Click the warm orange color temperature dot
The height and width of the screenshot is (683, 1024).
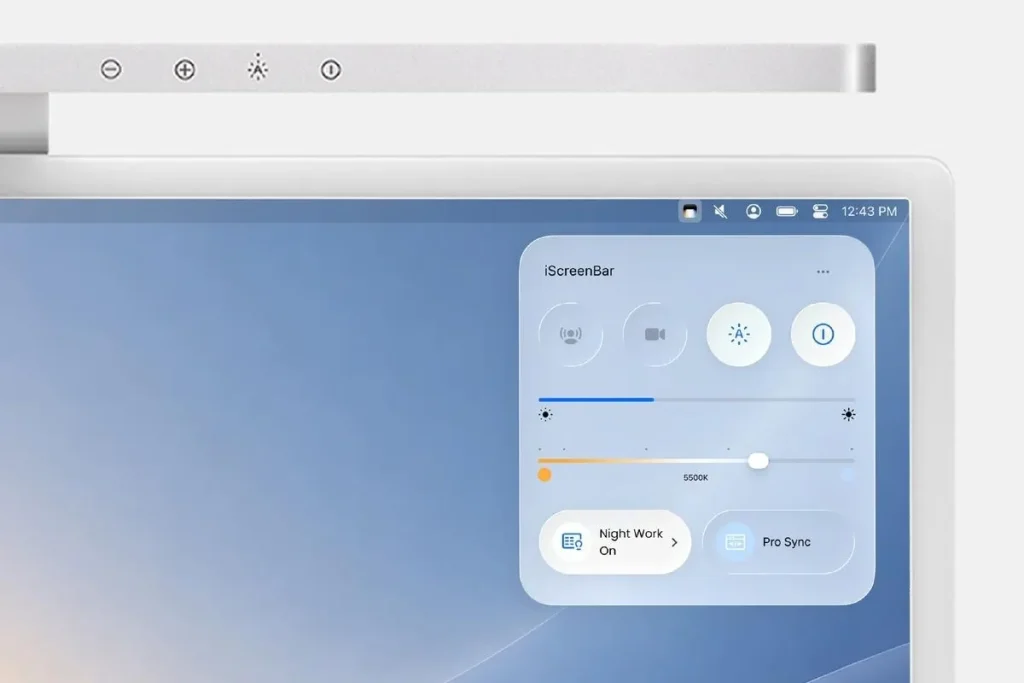click(x=544, y=475)
